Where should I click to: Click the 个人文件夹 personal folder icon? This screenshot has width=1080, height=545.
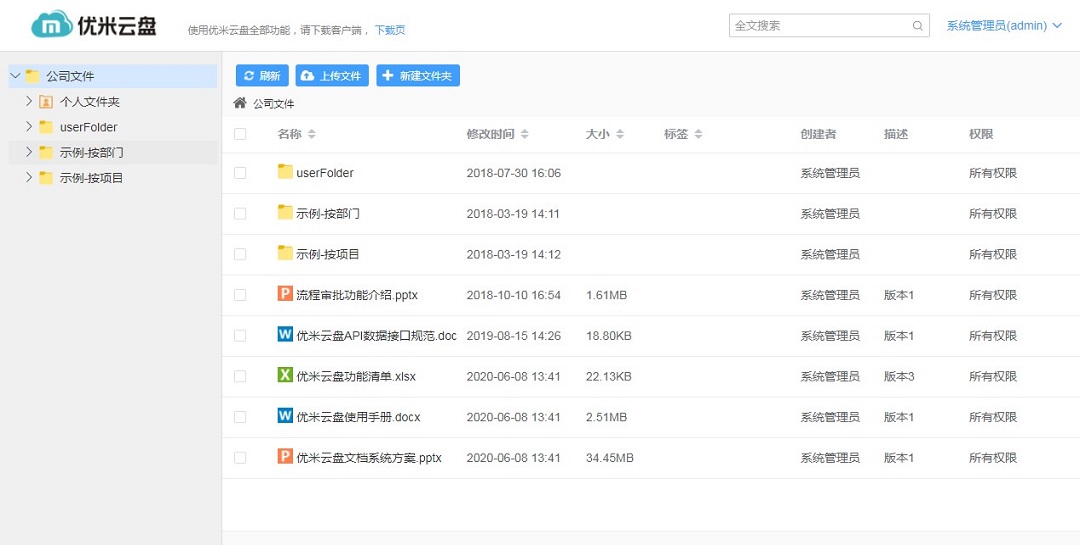pyautogui.click(x=46, y=102)
